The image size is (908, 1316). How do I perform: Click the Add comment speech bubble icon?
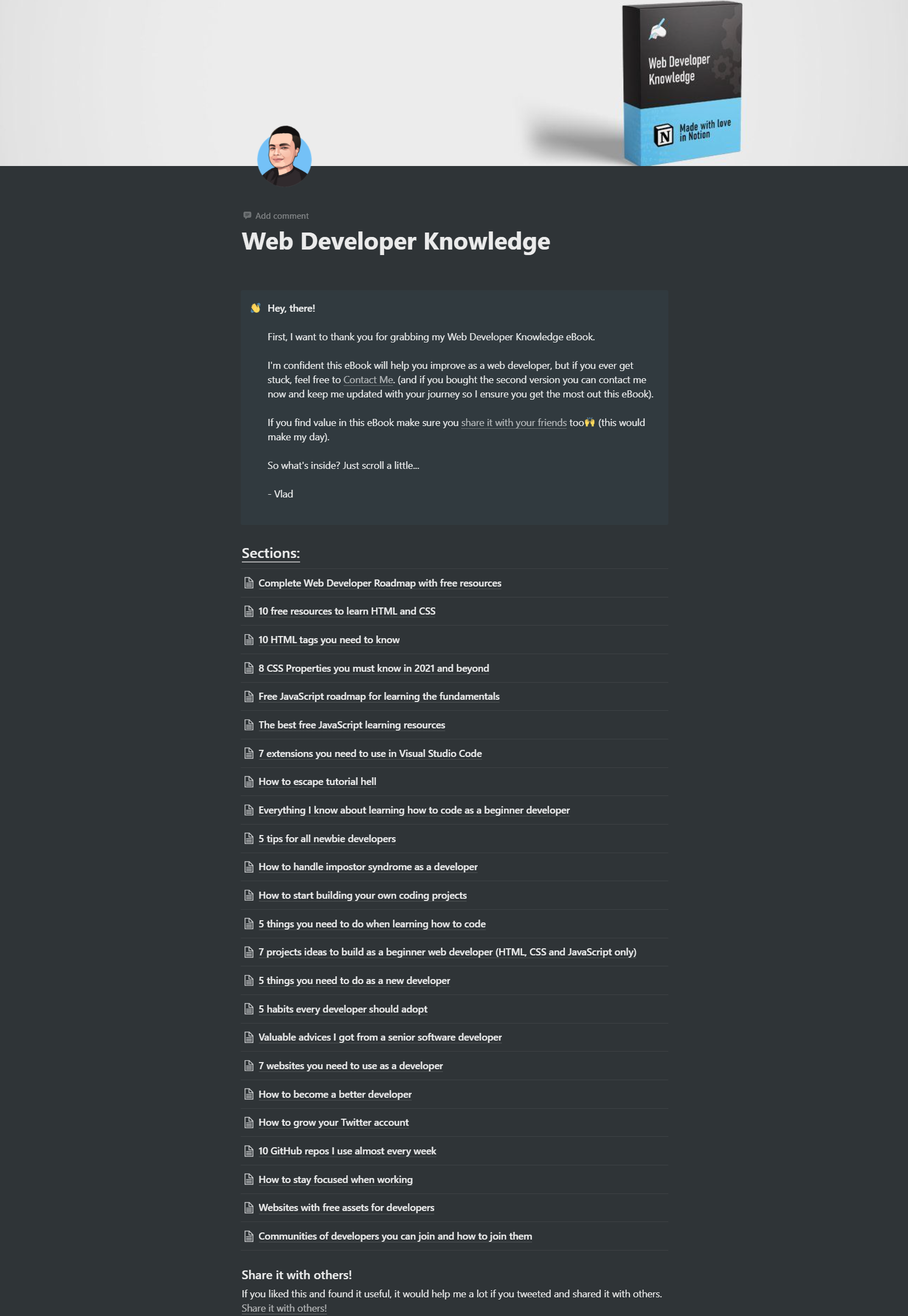point(248,215)
